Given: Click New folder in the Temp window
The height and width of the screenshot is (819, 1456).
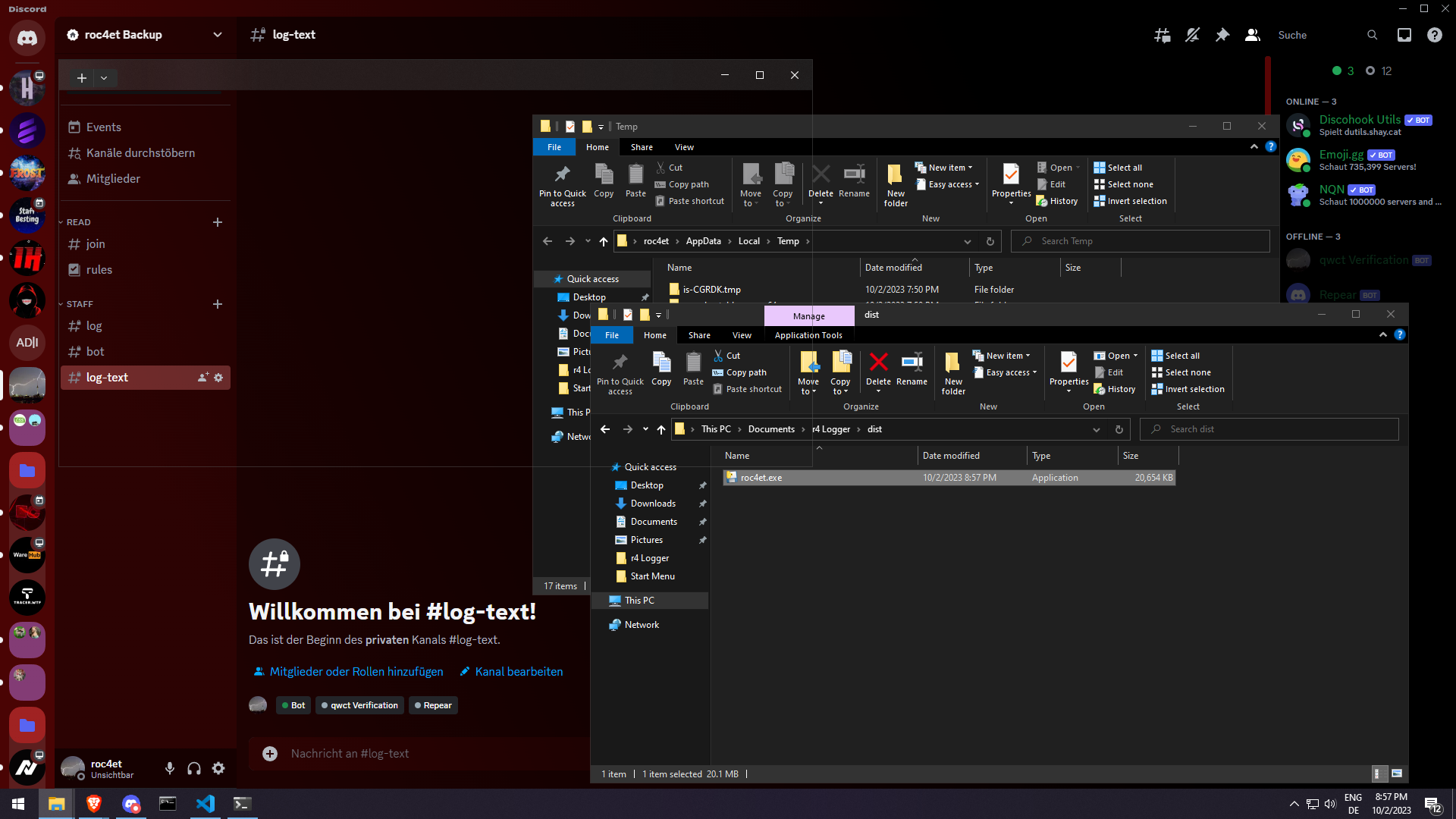Looking at the screenshot, I should click(x=896, y=185).
